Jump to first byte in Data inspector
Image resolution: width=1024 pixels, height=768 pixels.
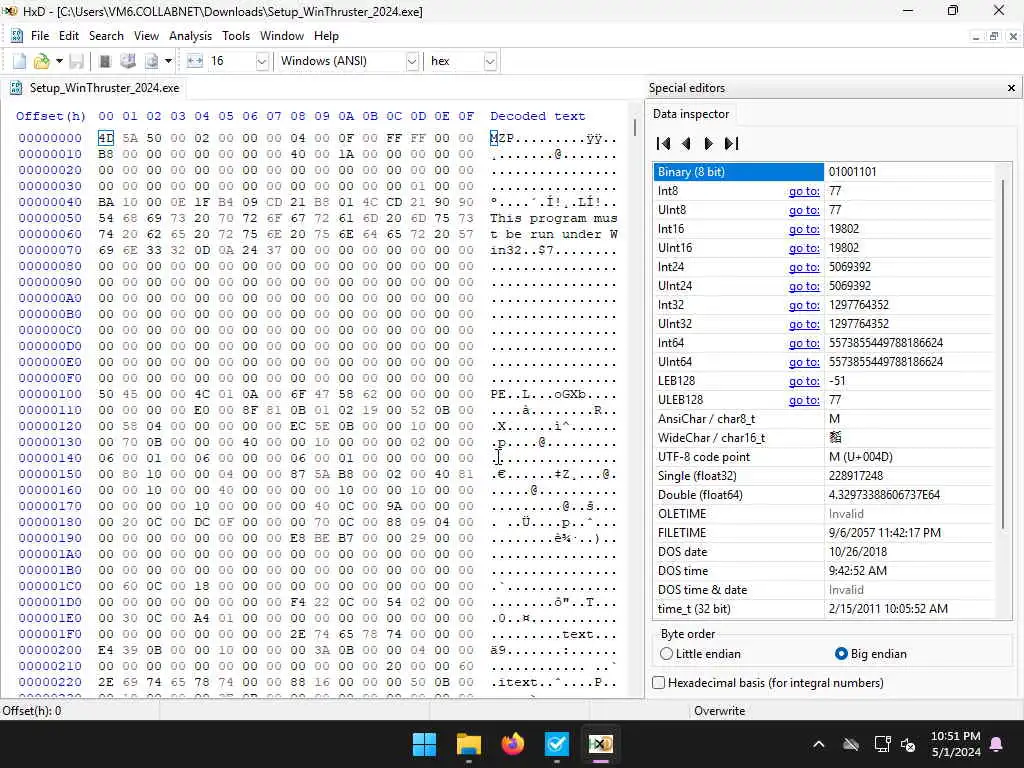[x=664, y=144]
